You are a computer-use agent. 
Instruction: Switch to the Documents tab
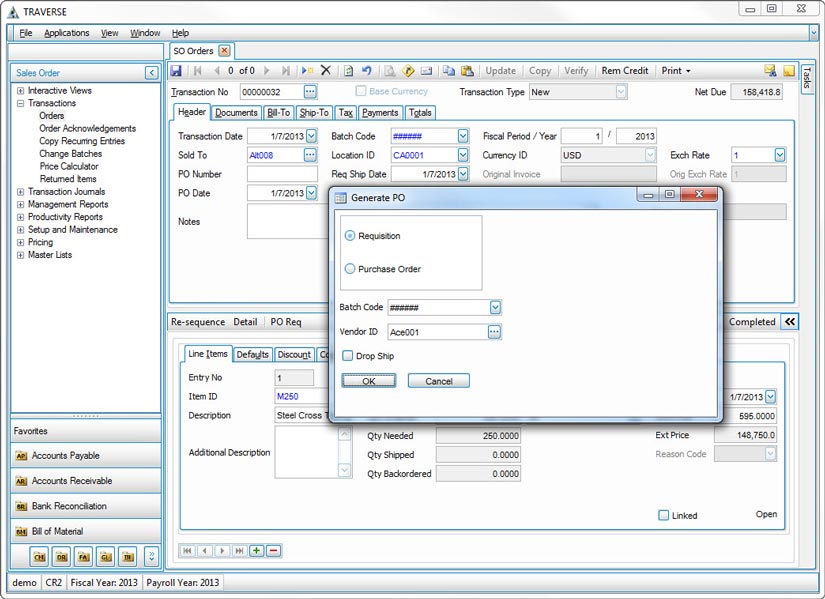pyautogui.click(x=236, y=113)
